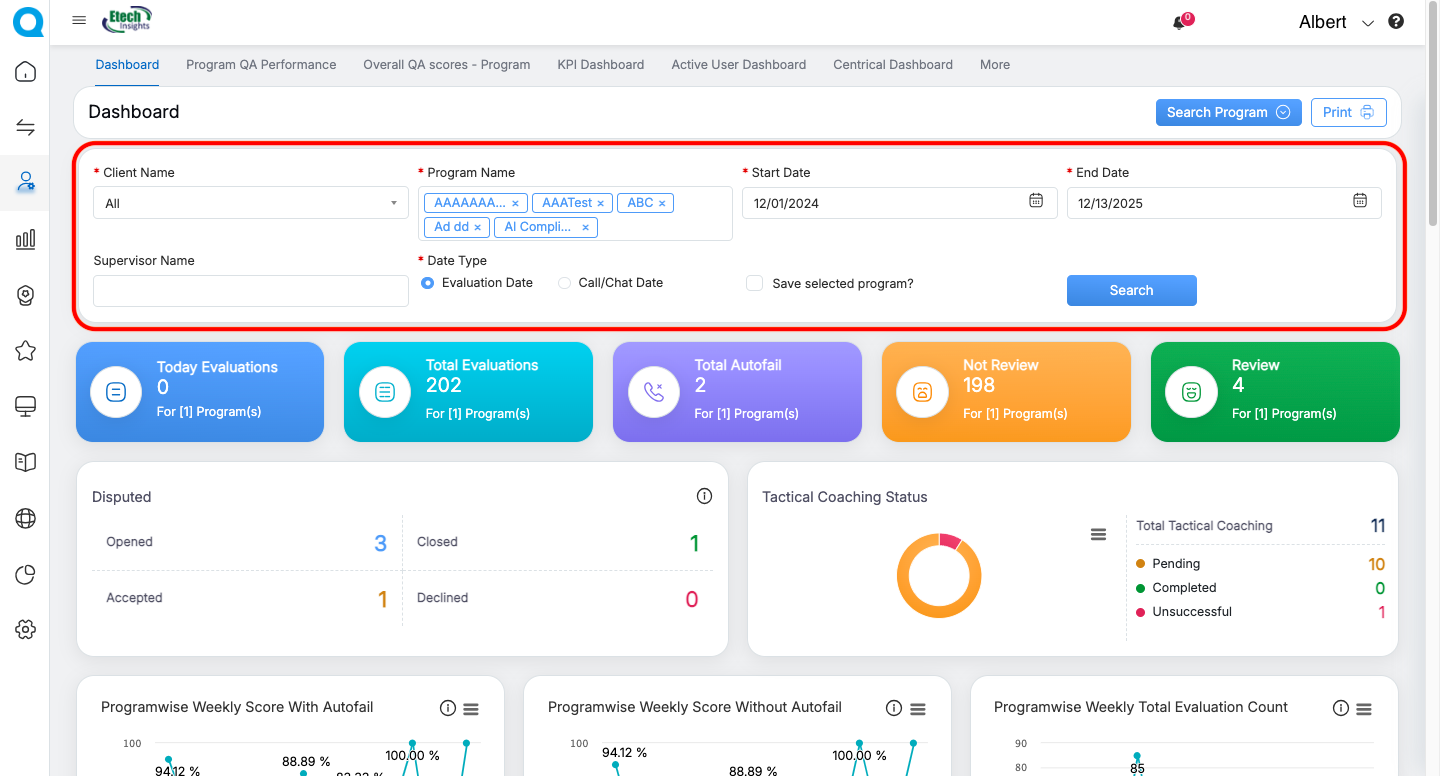Image resolution: width=1440 pixels, height=776 pixels.
Task: Select the Evaluation Date radio button
Action: [428, 283]
